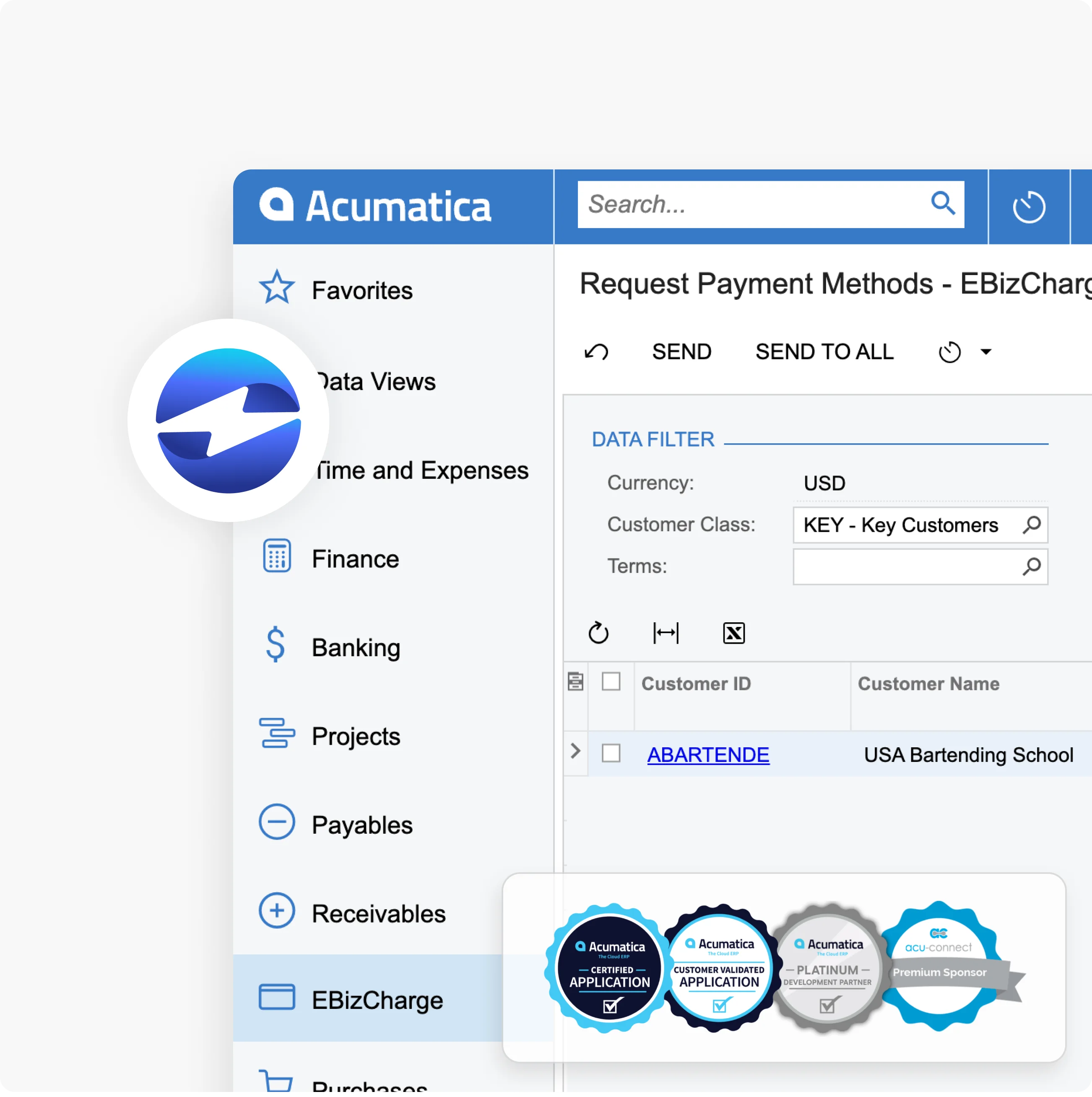Screen dimensions: 1092x1097
Task: Check the ABARTENDE row checkbox
Action: (x=611, y=754)
